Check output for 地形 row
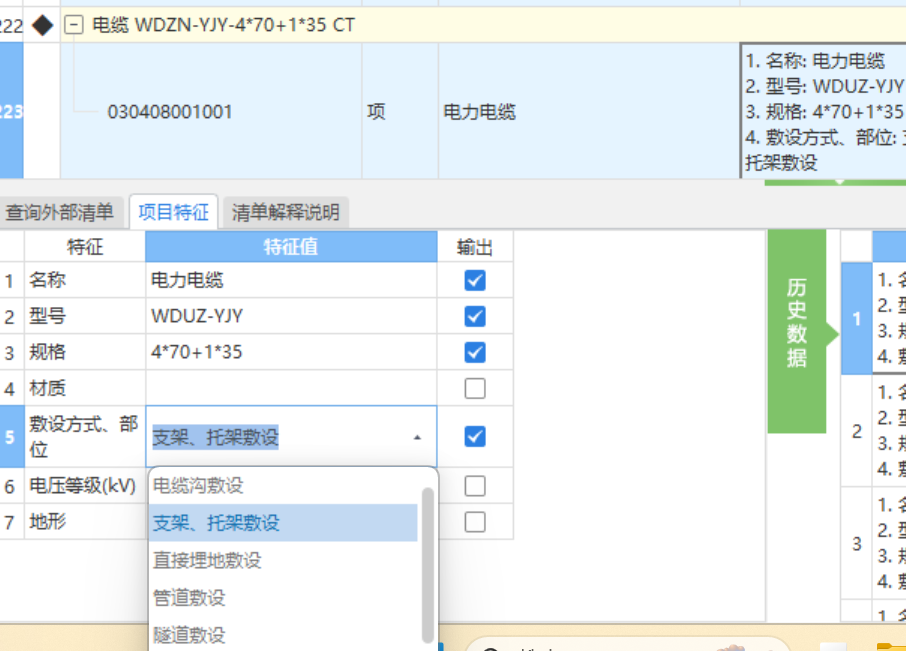The height and width of the screenshot is (651, 906). coord(475,522)
